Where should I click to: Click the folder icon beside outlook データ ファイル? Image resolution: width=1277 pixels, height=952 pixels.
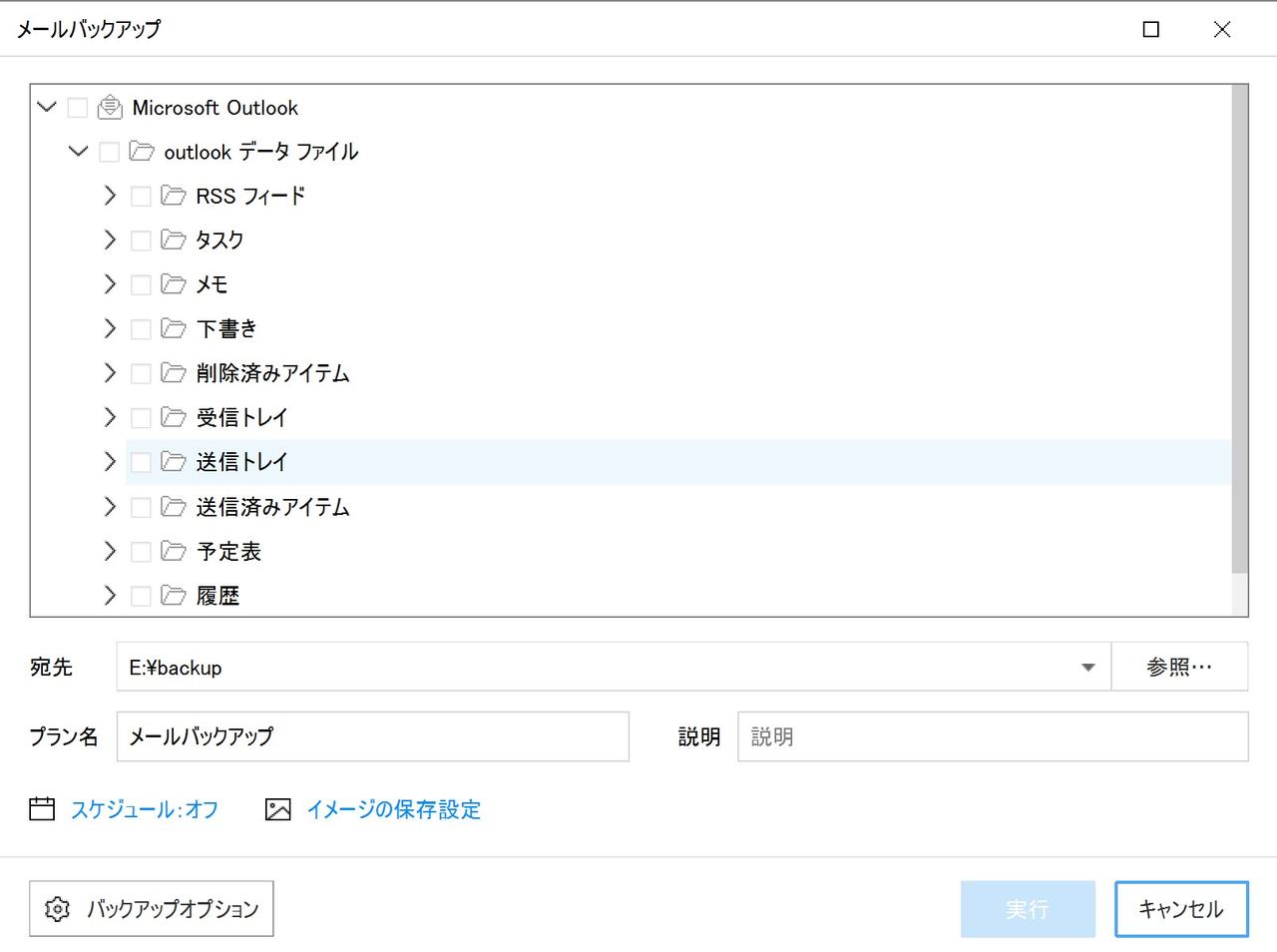click(x=142, y=152)
